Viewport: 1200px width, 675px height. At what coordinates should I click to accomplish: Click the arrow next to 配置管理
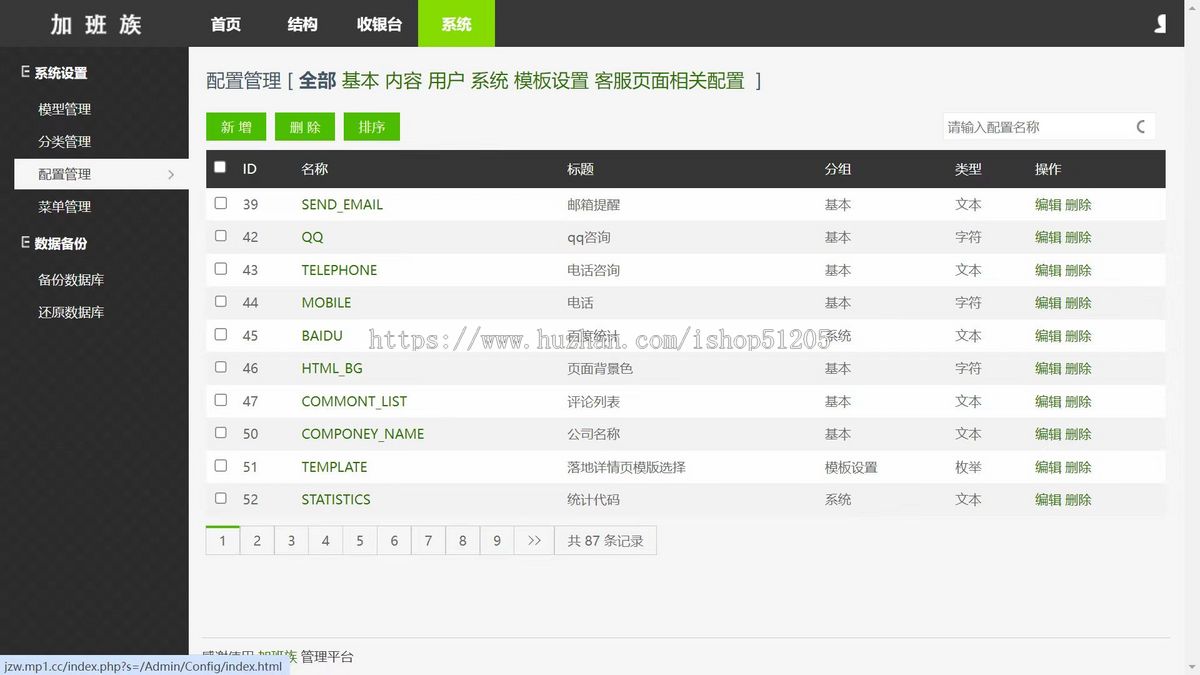click(x=171, y=174)
